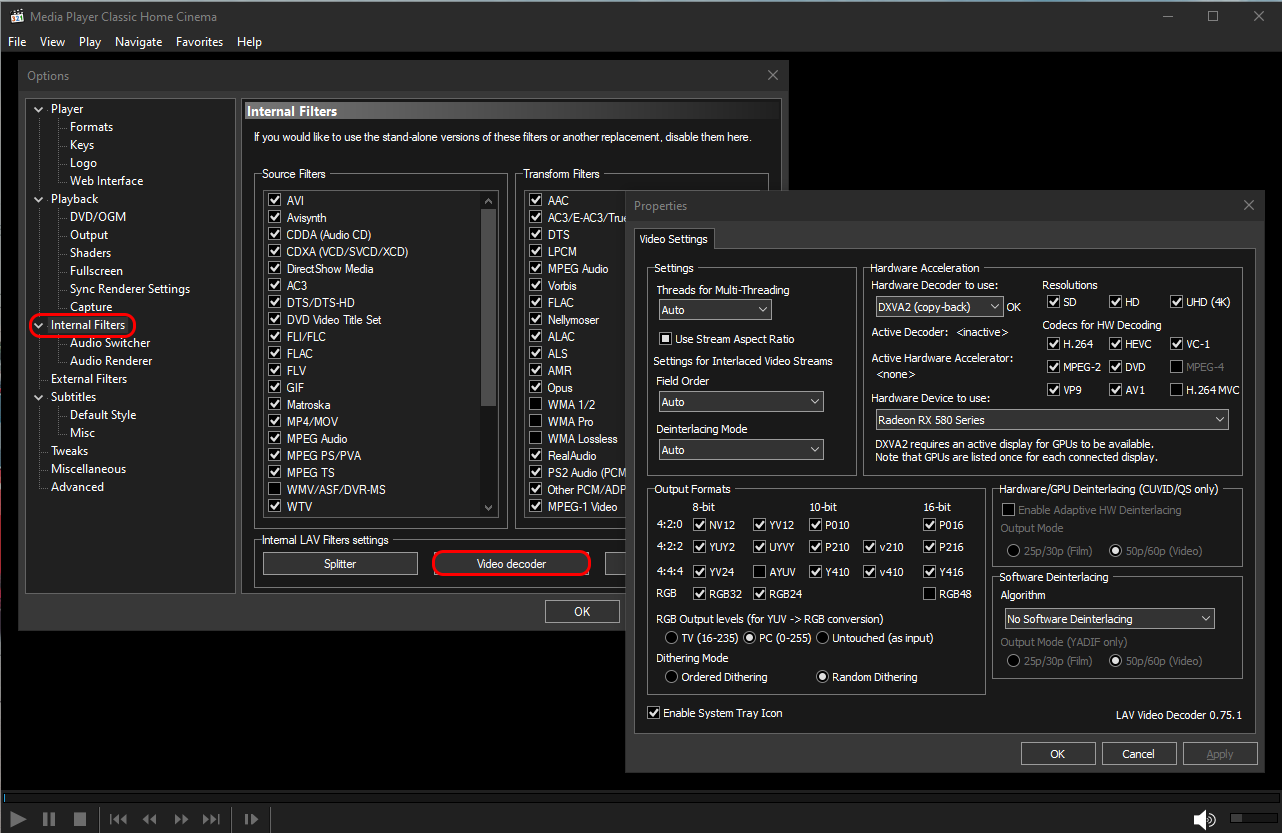Toggle AV1 hardware decoding checkbox
Screen dimensions: 1282x833
[x=1115, y=390]
